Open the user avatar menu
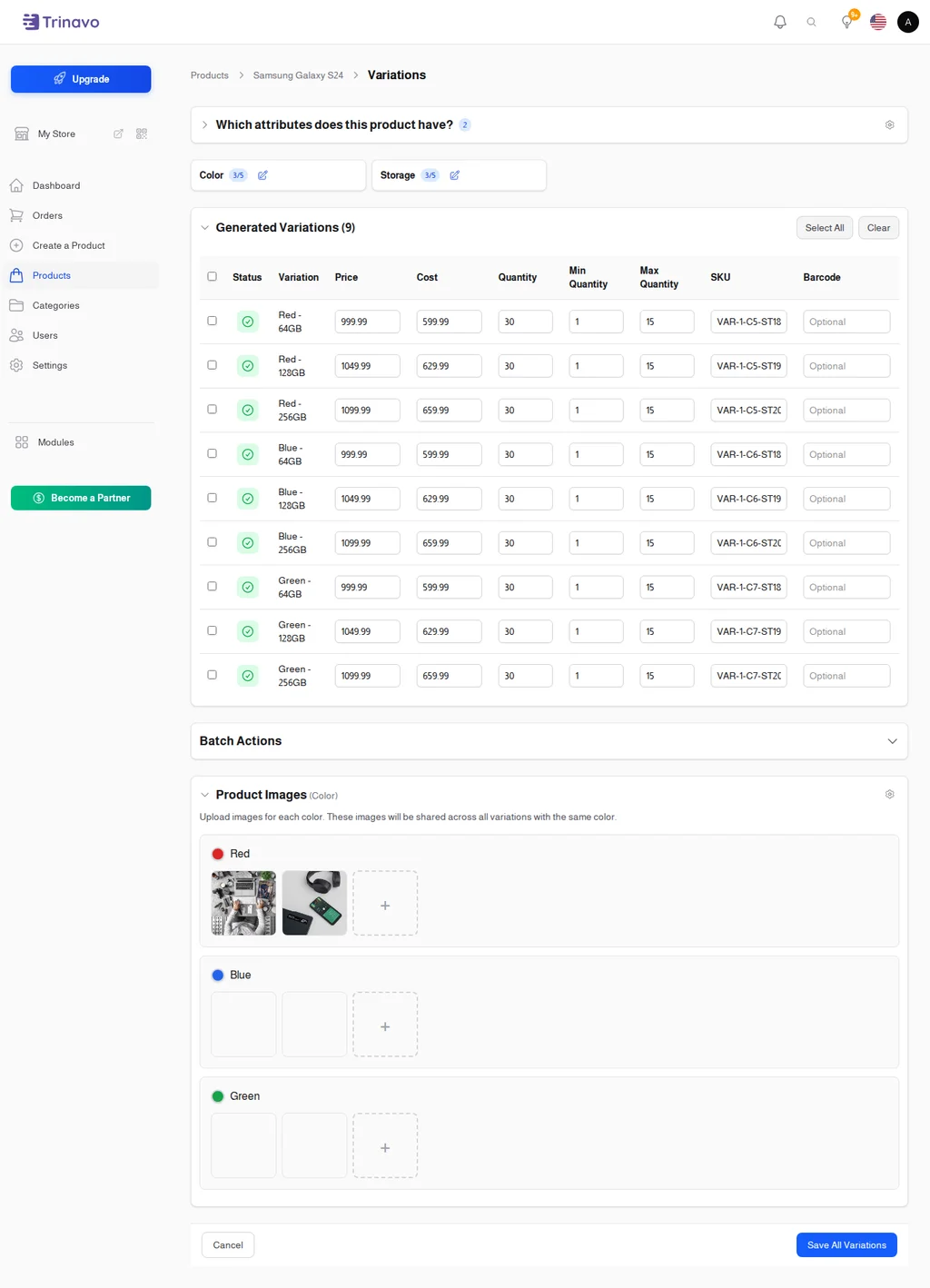Screen dimensions: 930x1288 [908, 22]
